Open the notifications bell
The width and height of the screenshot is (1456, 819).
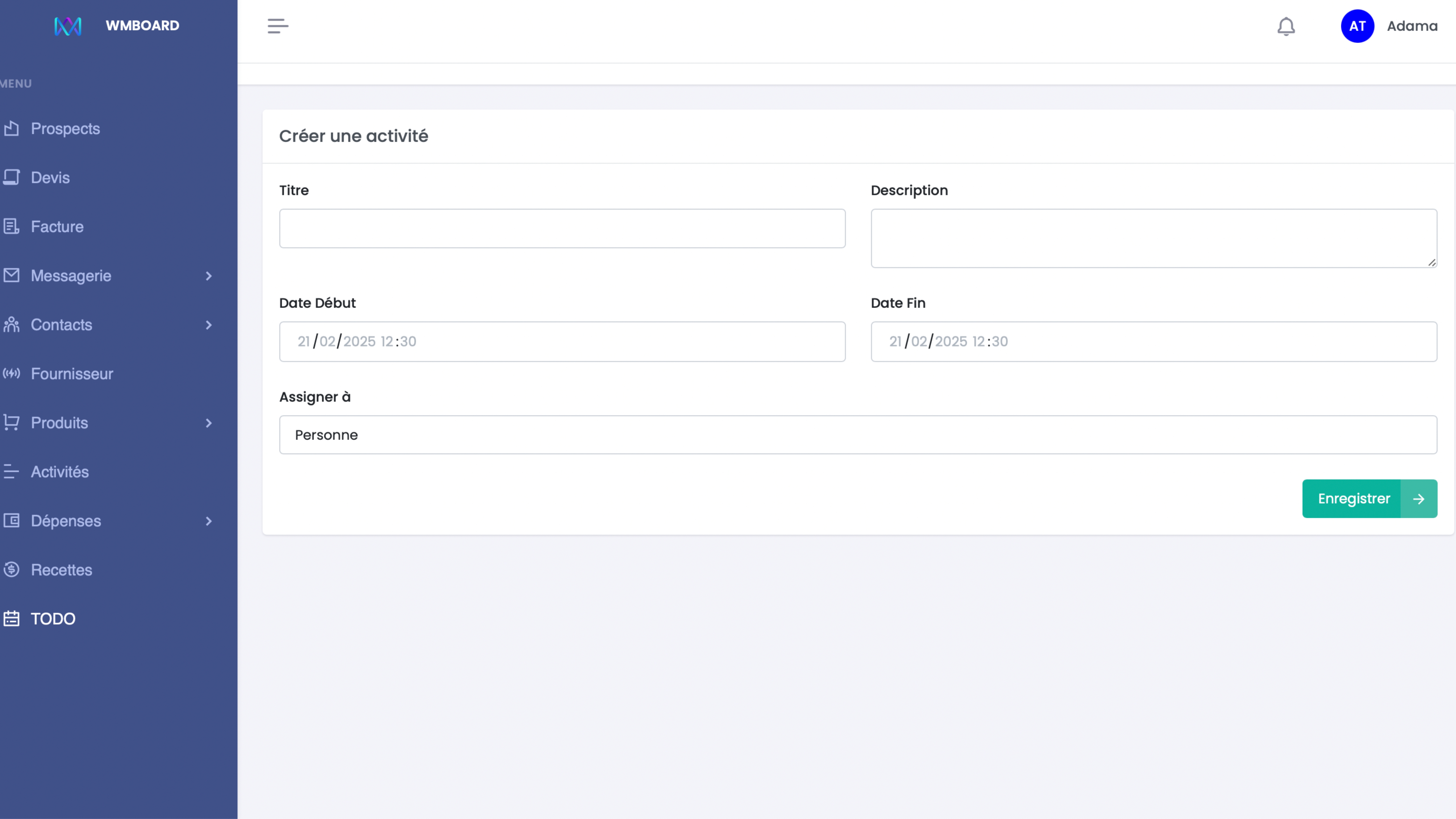[1286, 26]
